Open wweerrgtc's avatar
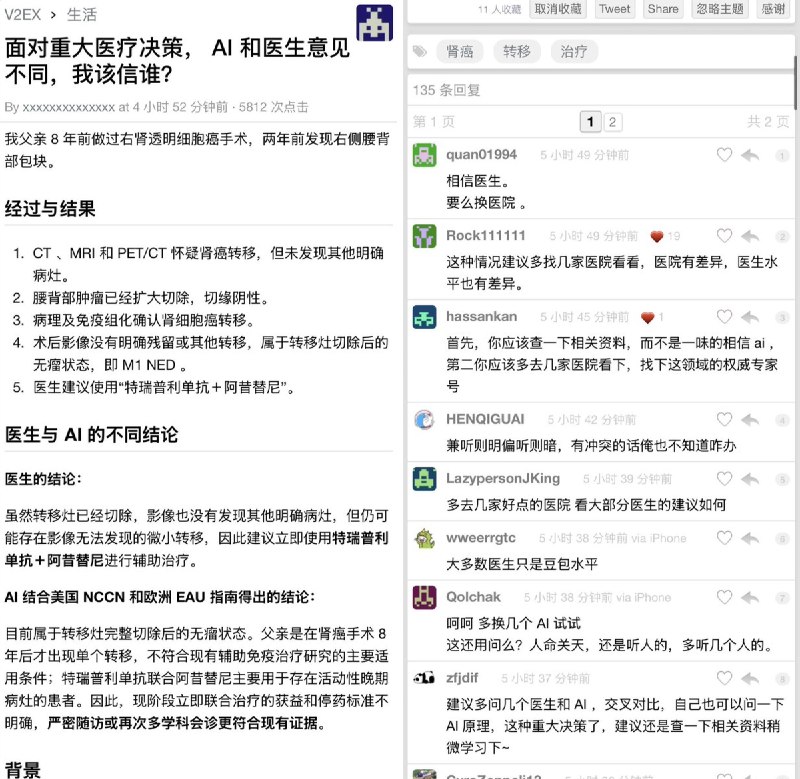Image resolution: width=800 pixels, height=779 pixels. [424, 538]
